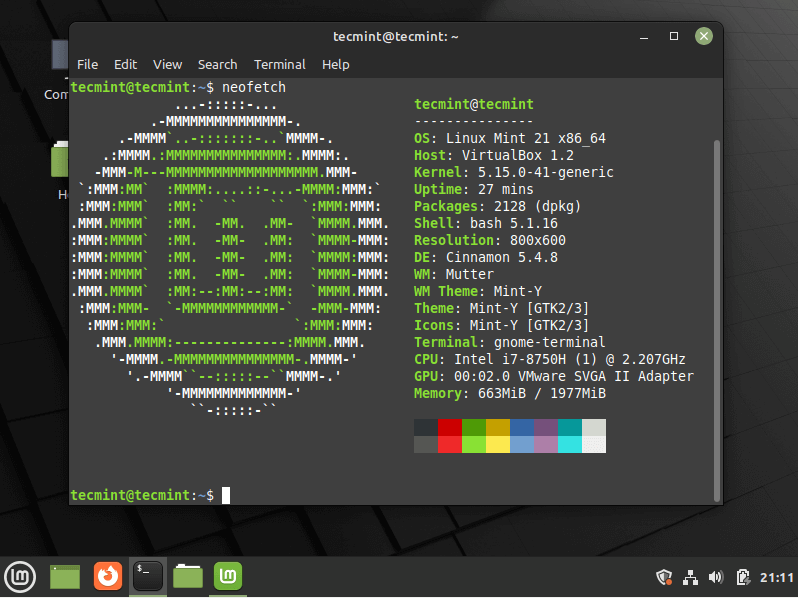Open the Linux Mint start menu

(x=20, y=576)
